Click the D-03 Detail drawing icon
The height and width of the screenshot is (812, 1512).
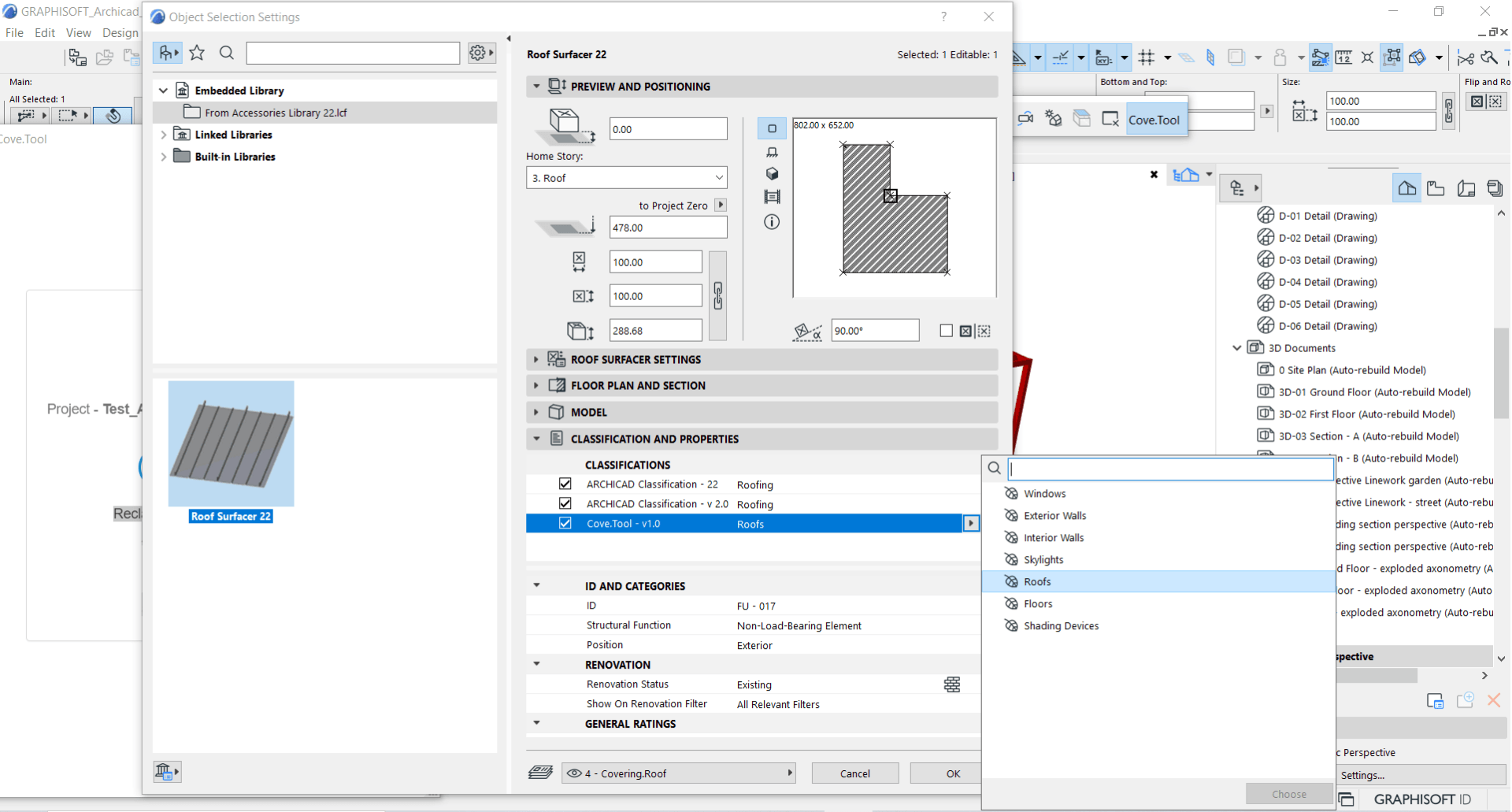[x=1266, y=259]
